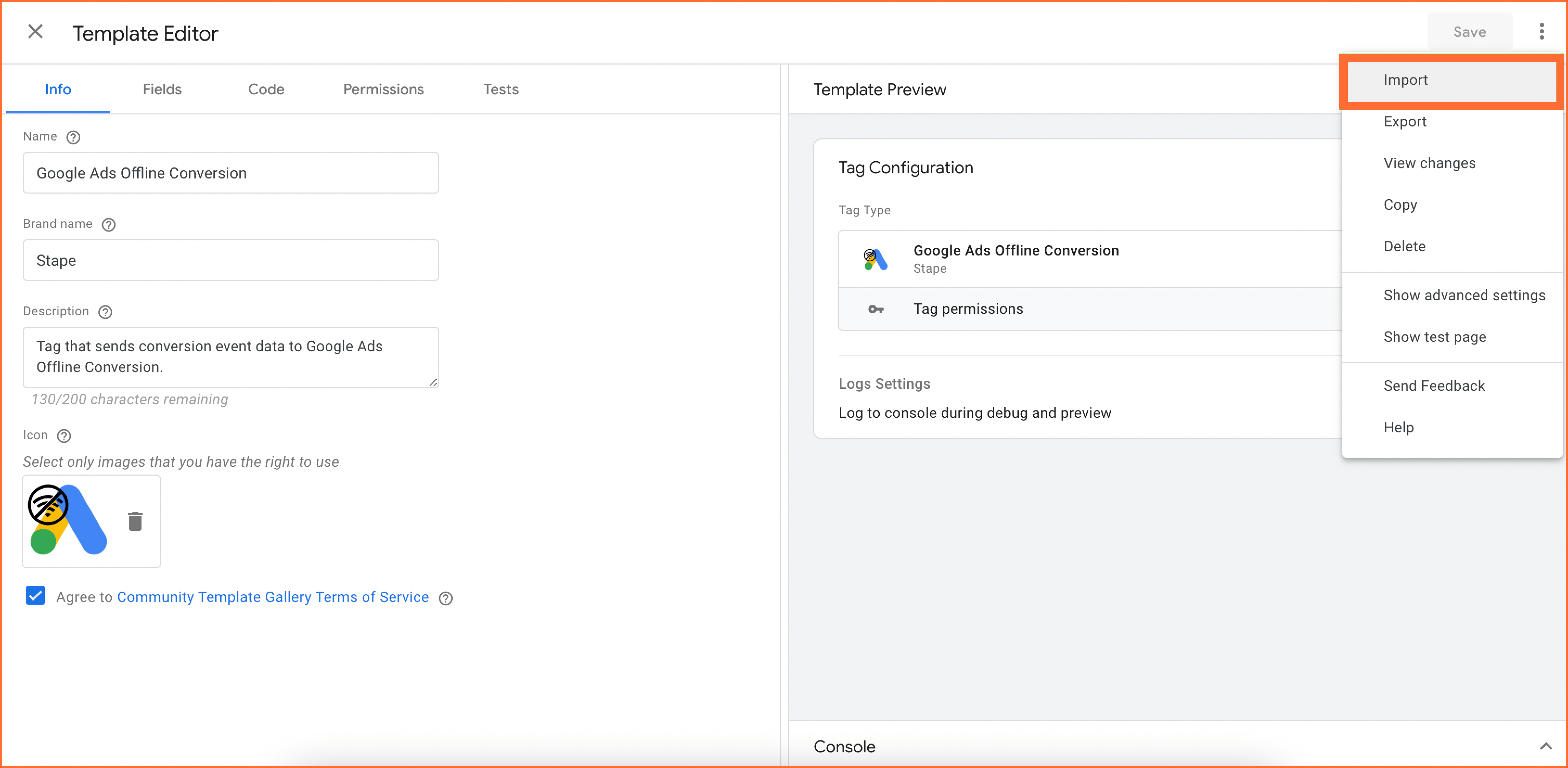Switch to the Fields tab
This screenshot has width=1568, height=768.
click(x=162, y=89)
